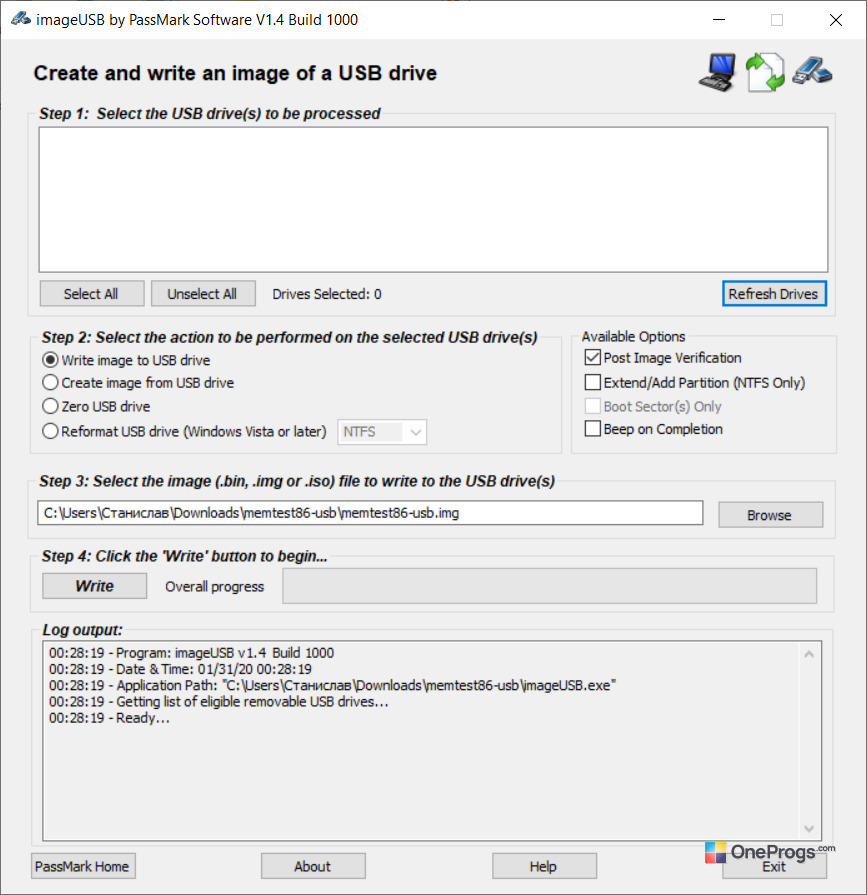The width and height of the screenshot is (867, 895).
Task: Browse for an image file
Action: click(770, 515)
